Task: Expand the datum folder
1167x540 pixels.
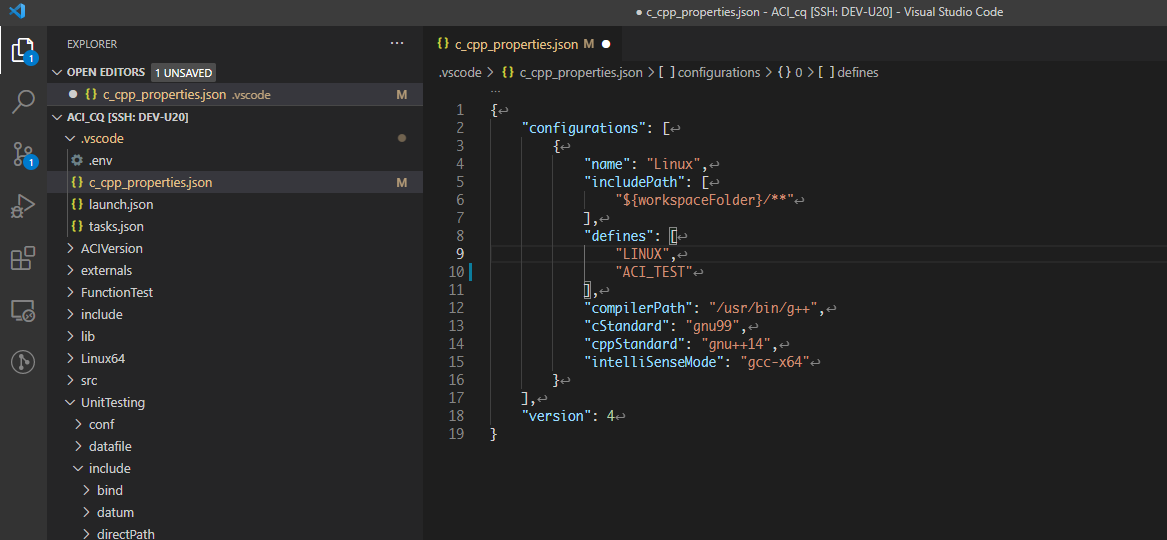Action: point(86,512)
